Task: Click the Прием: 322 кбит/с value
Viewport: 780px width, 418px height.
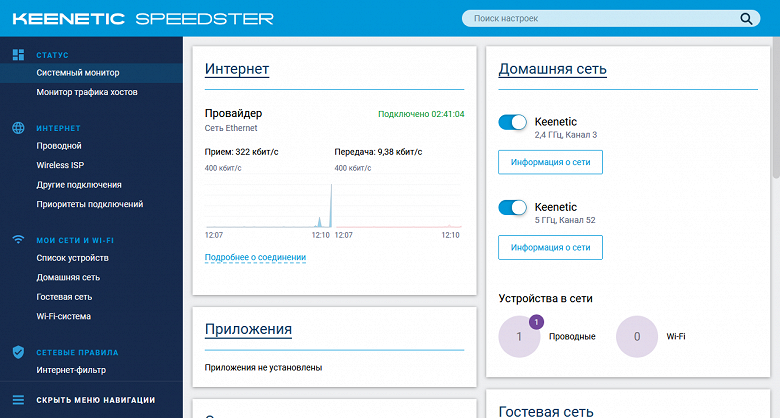Action: [x=241, y=152]
